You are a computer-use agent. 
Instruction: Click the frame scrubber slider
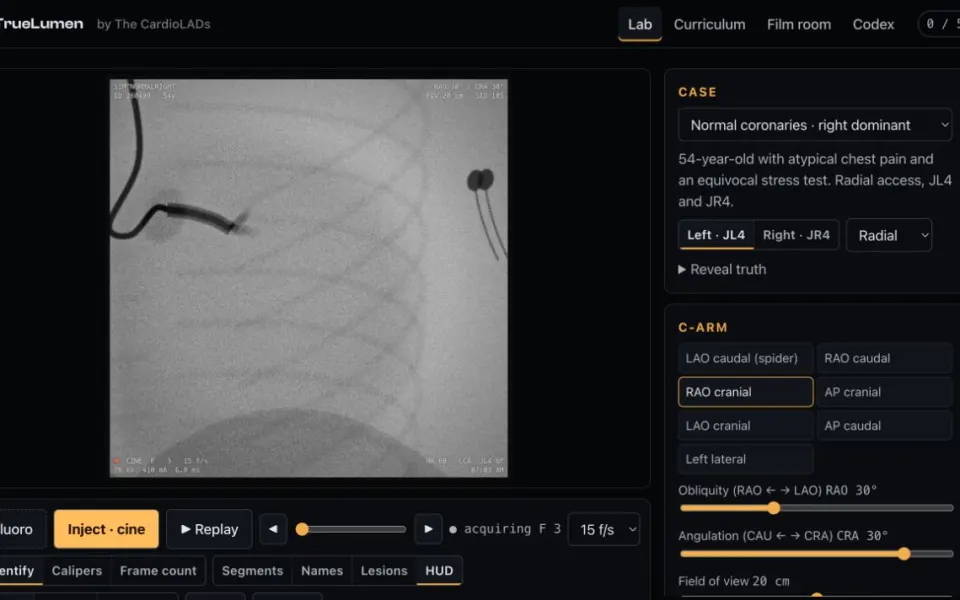click(x=351, y=529)
